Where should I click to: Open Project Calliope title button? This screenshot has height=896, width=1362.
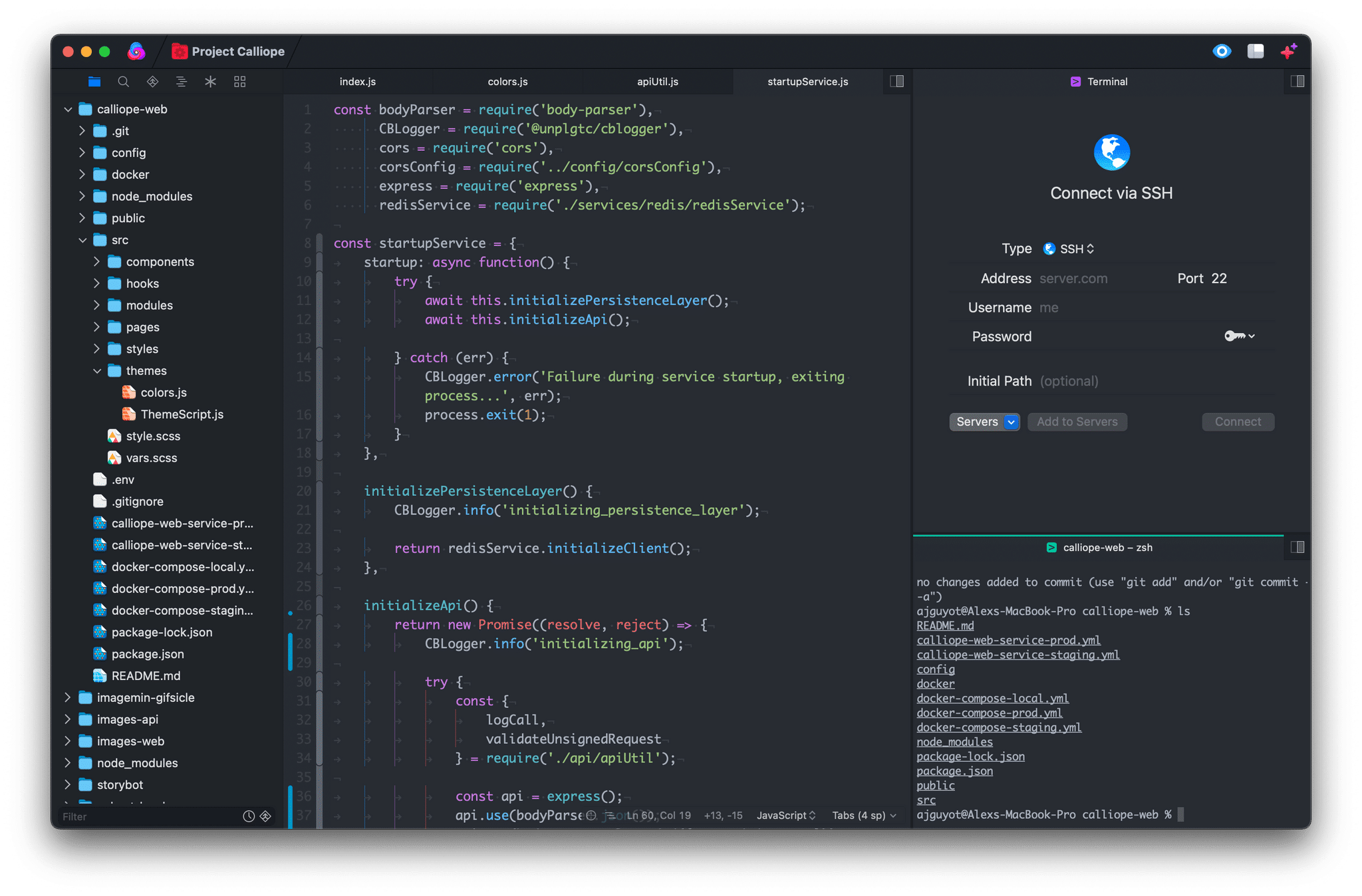(x=228, y=51)
